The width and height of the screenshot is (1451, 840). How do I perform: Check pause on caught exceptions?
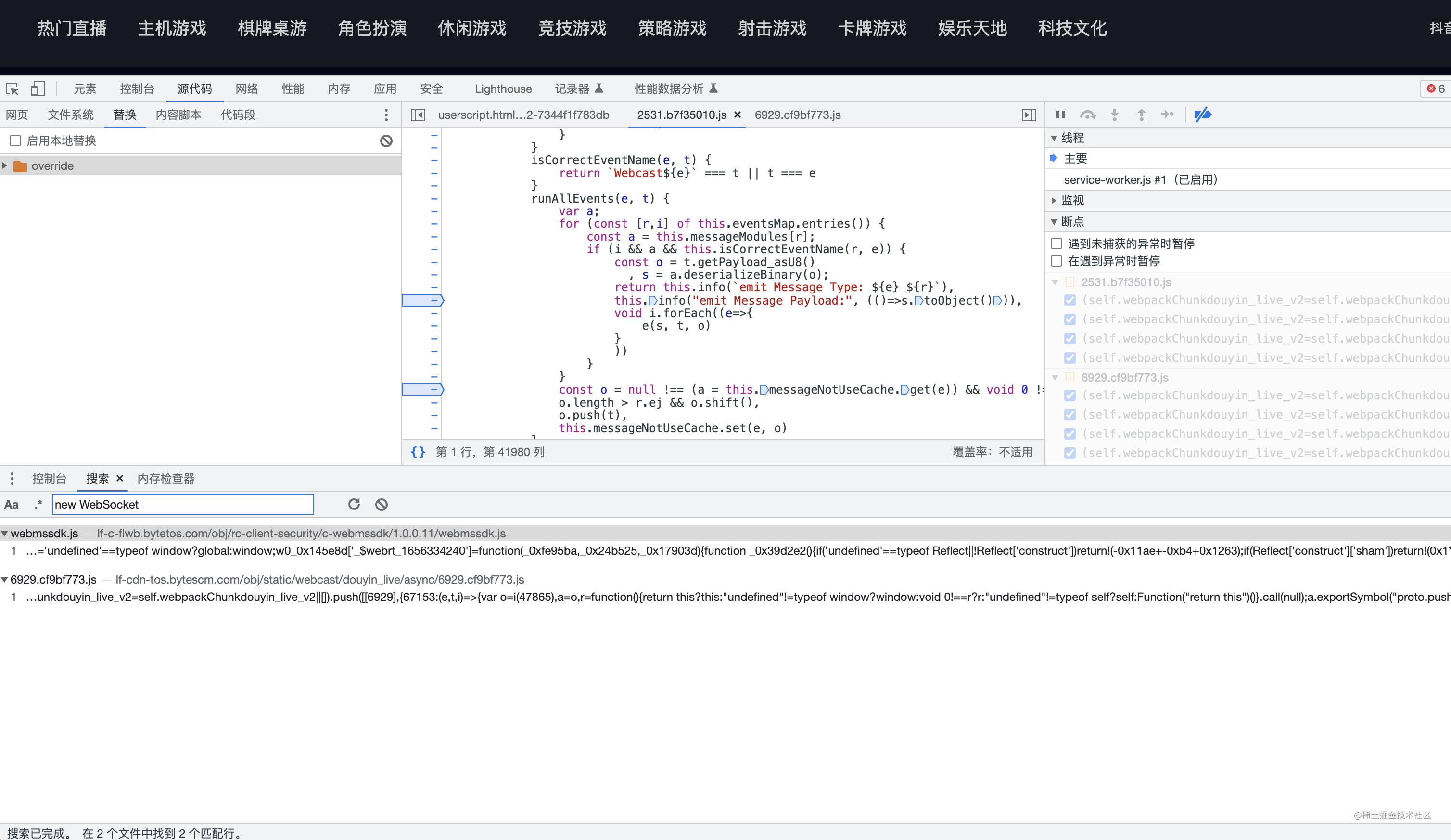[x=1056, y=261]
